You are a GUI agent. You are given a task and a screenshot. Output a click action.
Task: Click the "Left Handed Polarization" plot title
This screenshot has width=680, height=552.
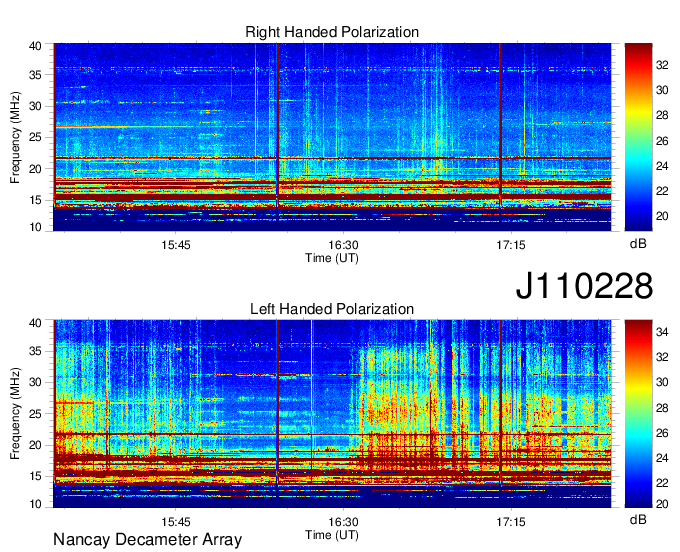click(x=332, y=309)
